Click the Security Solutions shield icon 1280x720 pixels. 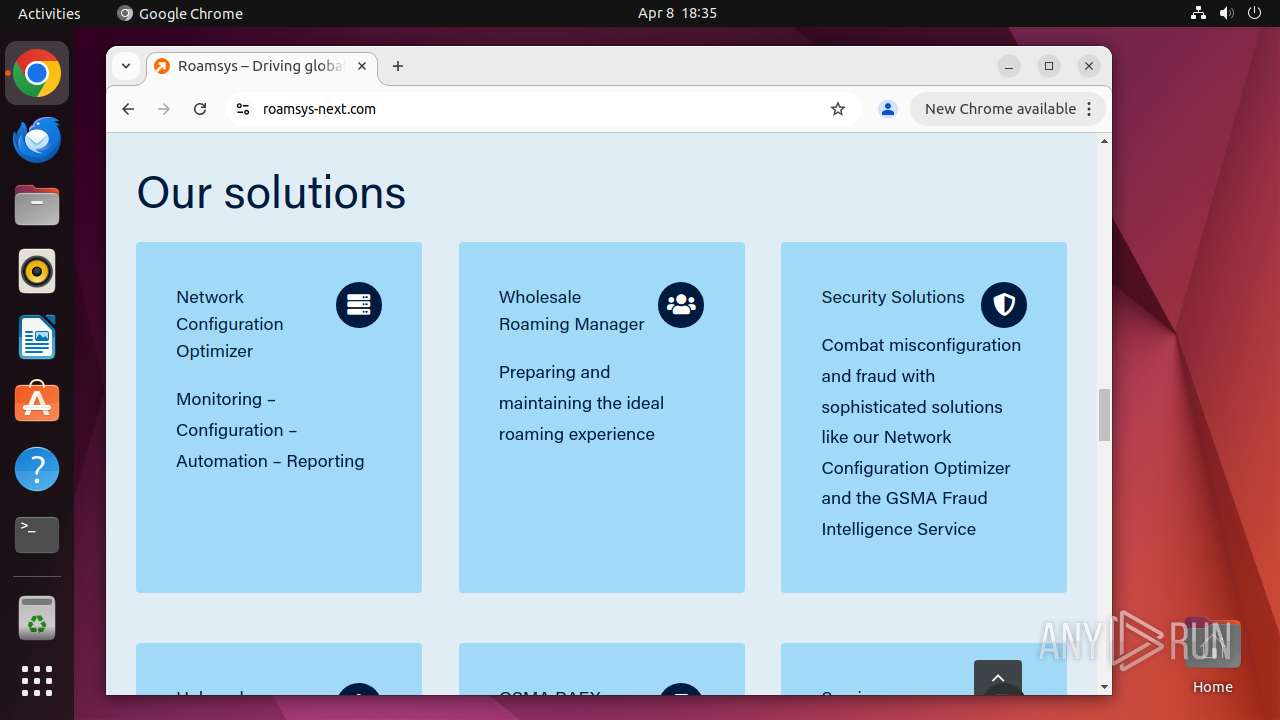(1004, 305)
